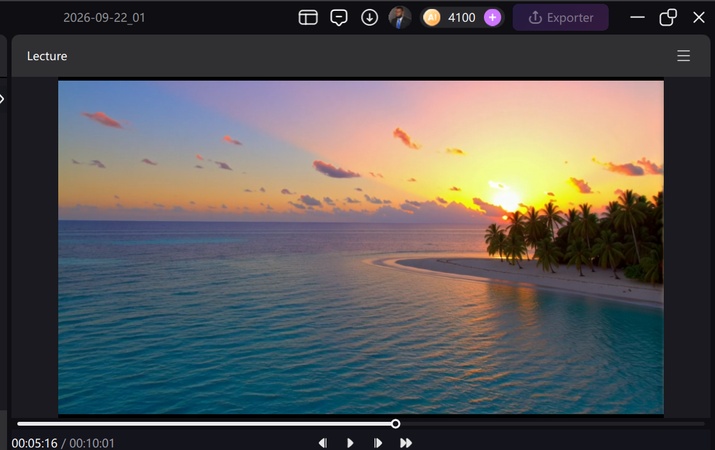The image size is (715, 450).
Task: Open the feedback message icon
Action: point(338,18)
